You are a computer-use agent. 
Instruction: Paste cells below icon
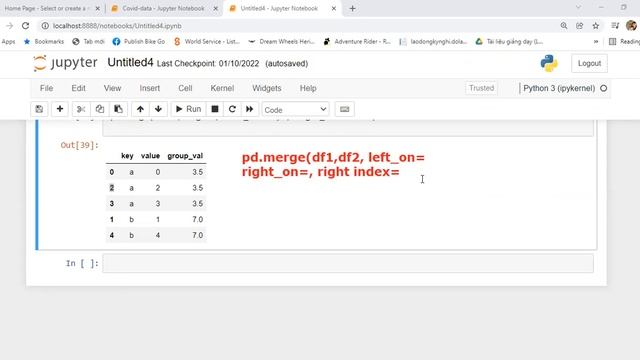[118, 109]
